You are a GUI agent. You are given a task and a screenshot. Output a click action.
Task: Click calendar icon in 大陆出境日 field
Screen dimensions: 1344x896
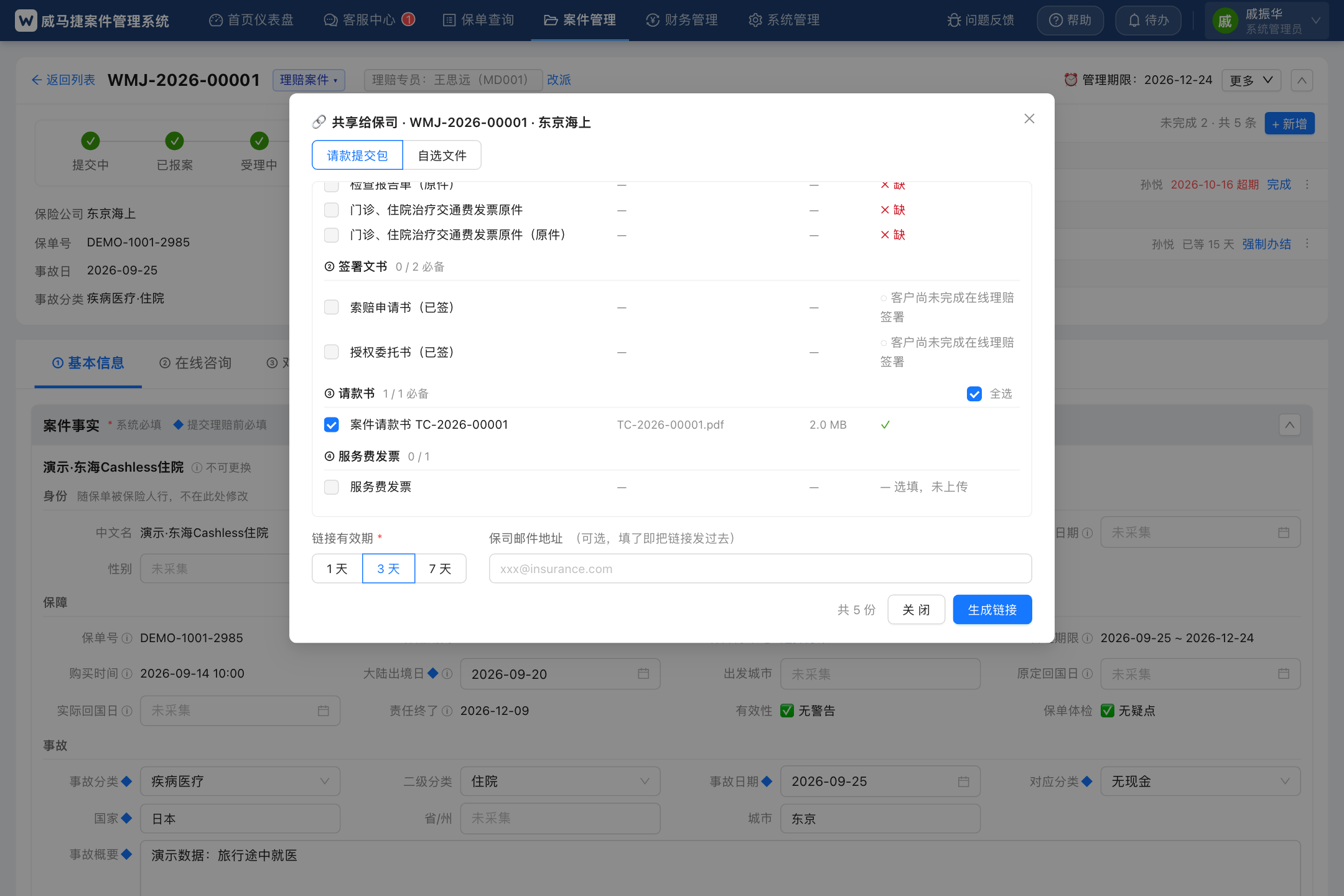[x=643, y=674]
